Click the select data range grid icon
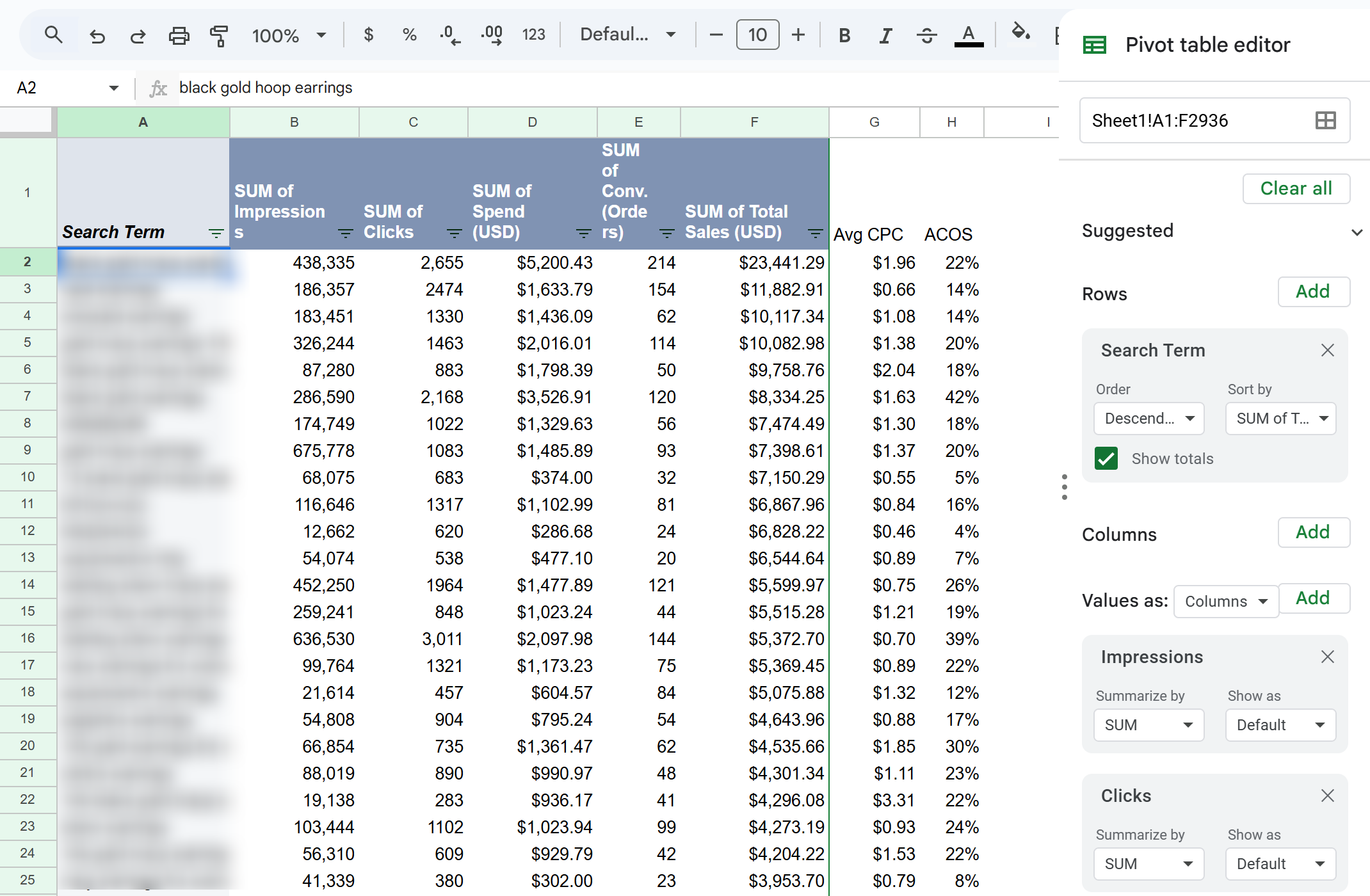Image resolution: width=1370 pixels, height=896 pixels. [1325, 120]
